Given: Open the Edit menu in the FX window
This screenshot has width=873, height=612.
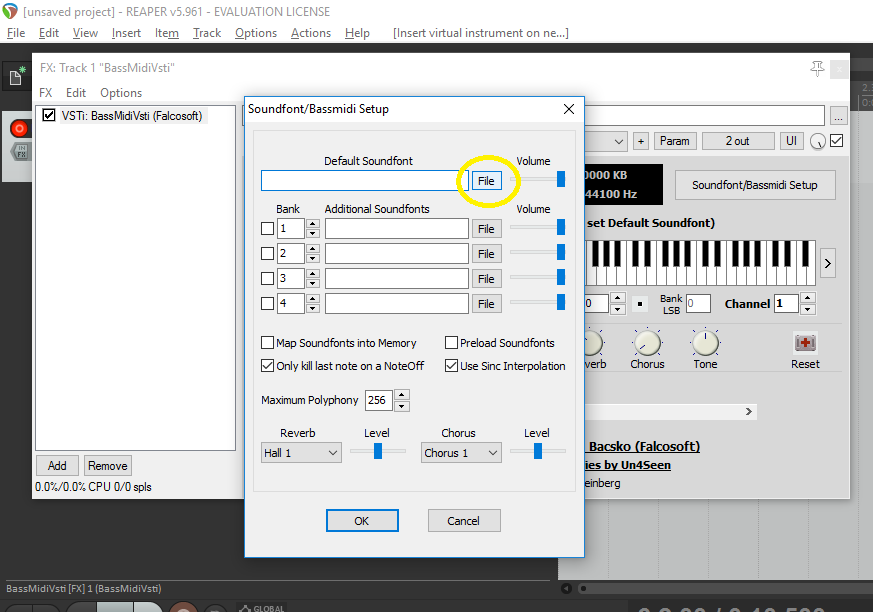Looking at the screenshot, I should [76, 93].
